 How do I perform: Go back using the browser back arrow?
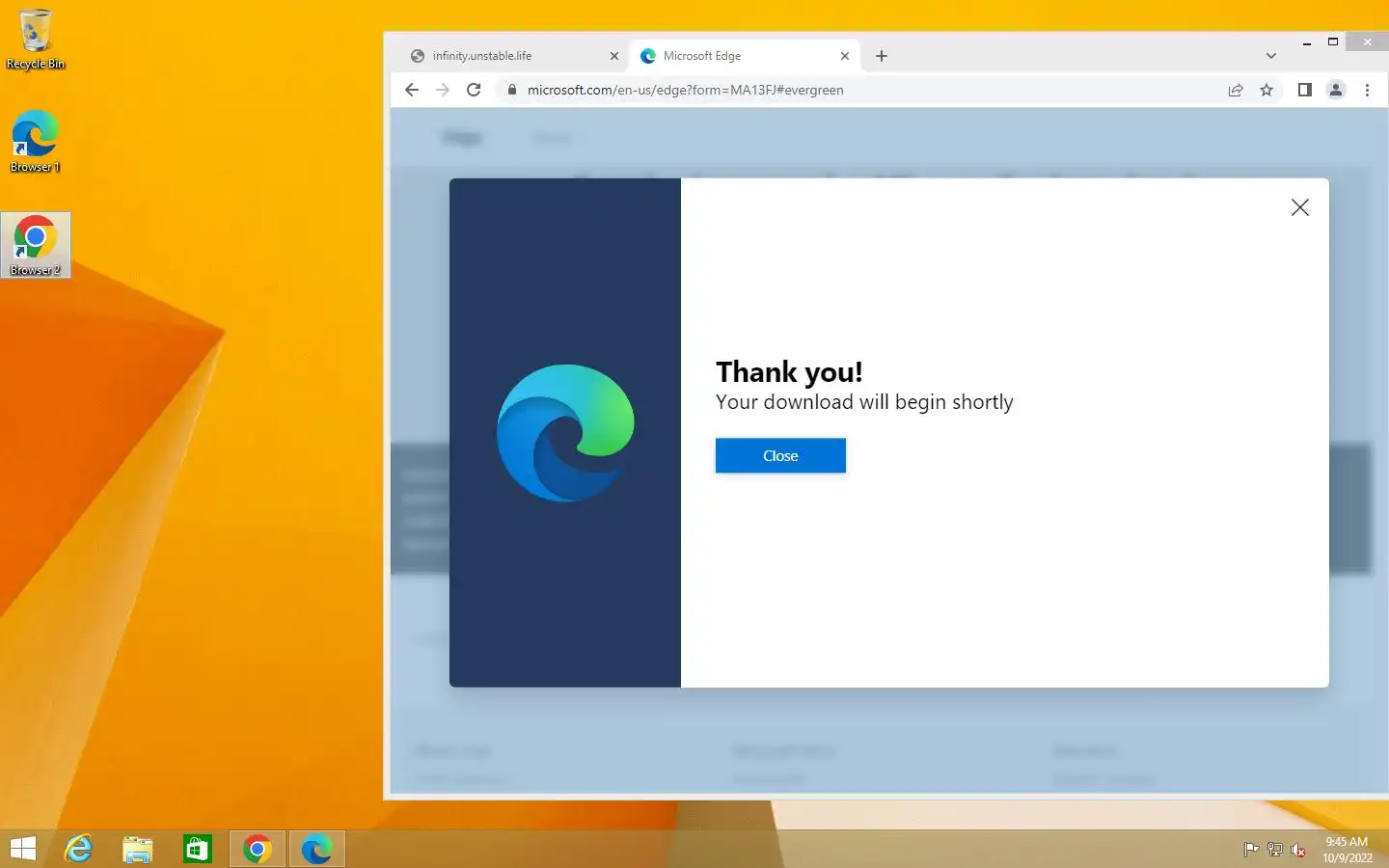(x=412, y=90)
